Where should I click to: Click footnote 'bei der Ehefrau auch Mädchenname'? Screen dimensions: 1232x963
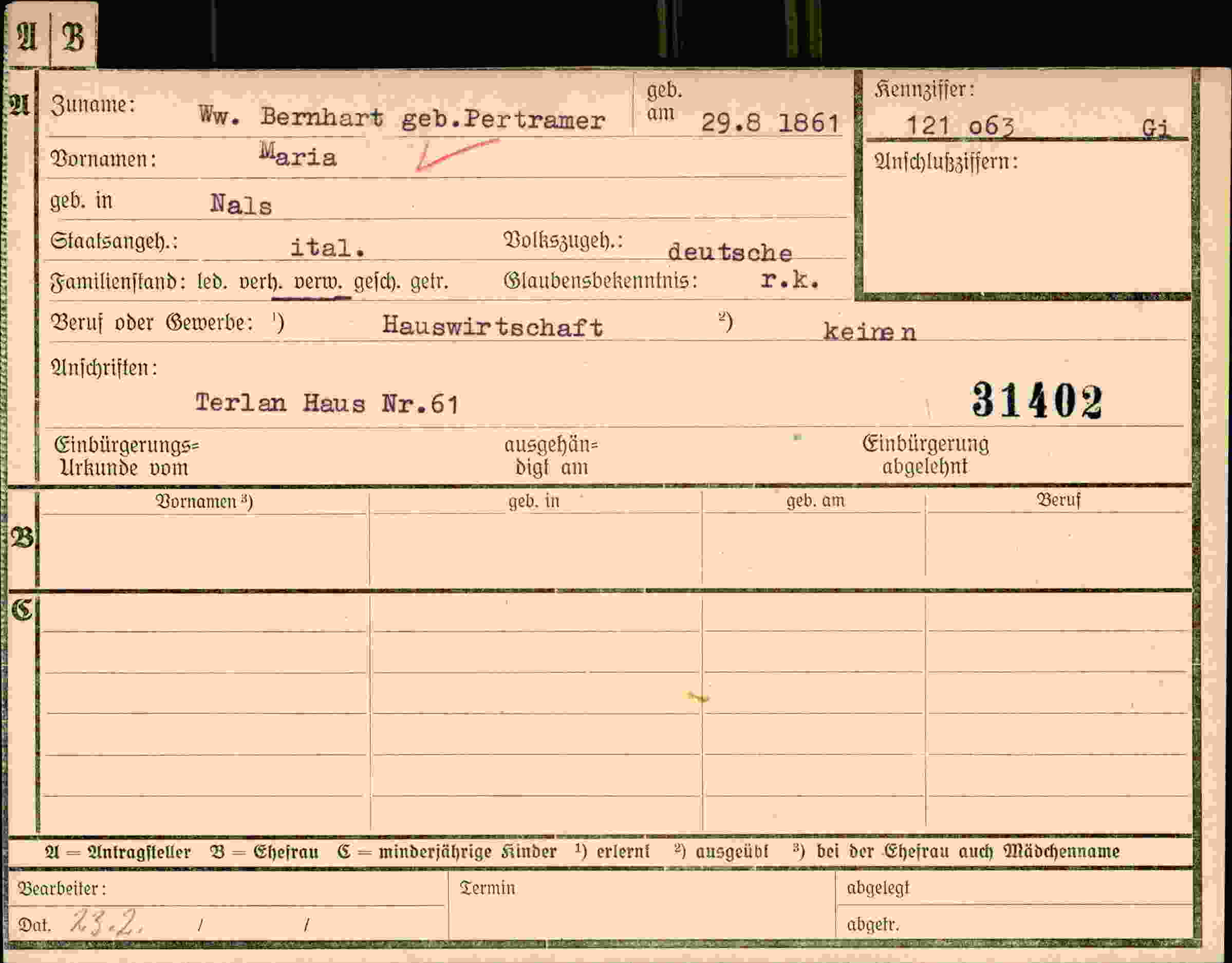click(x=967, y=851)
